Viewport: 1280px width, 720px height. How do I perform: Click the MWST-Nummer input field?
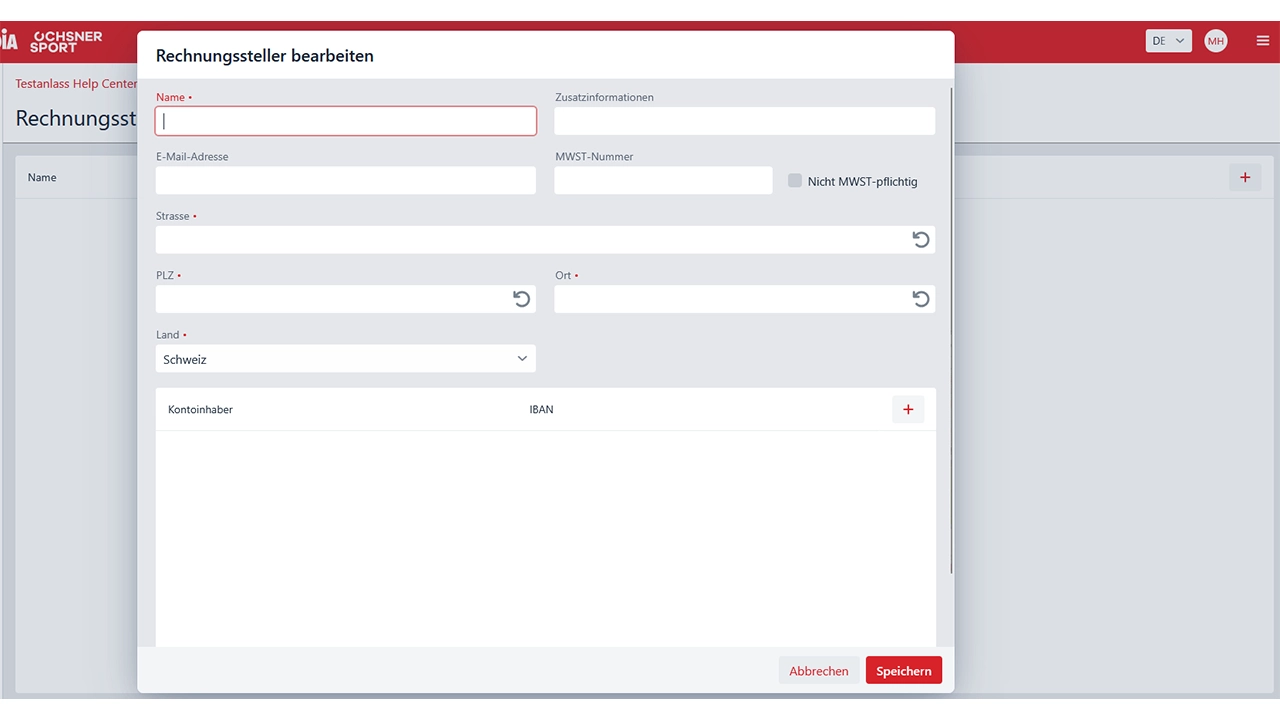pyautogui.click(x=664, y=180)
